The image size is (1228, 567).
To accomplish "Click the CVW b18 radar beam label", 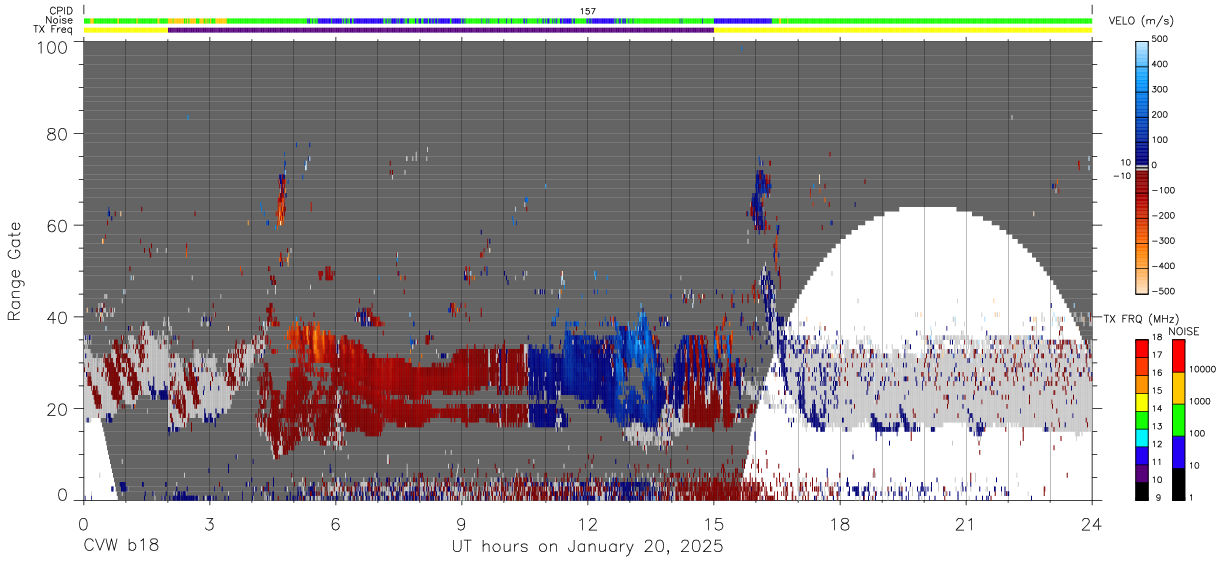I will click(x=120, y=547).
